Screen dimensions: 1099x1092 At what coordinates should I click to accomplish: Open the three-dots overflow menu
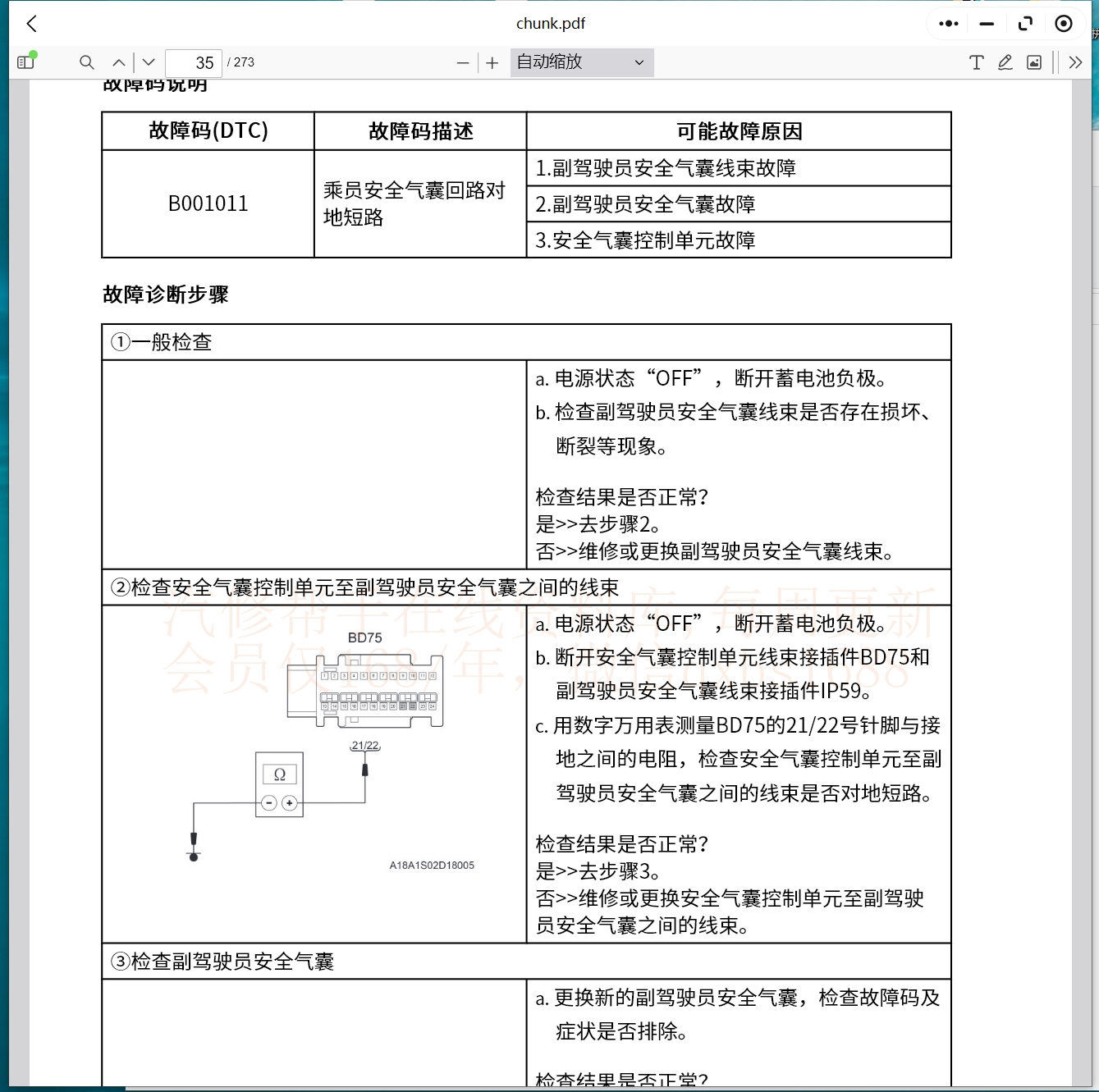click(x=947, y=23)
